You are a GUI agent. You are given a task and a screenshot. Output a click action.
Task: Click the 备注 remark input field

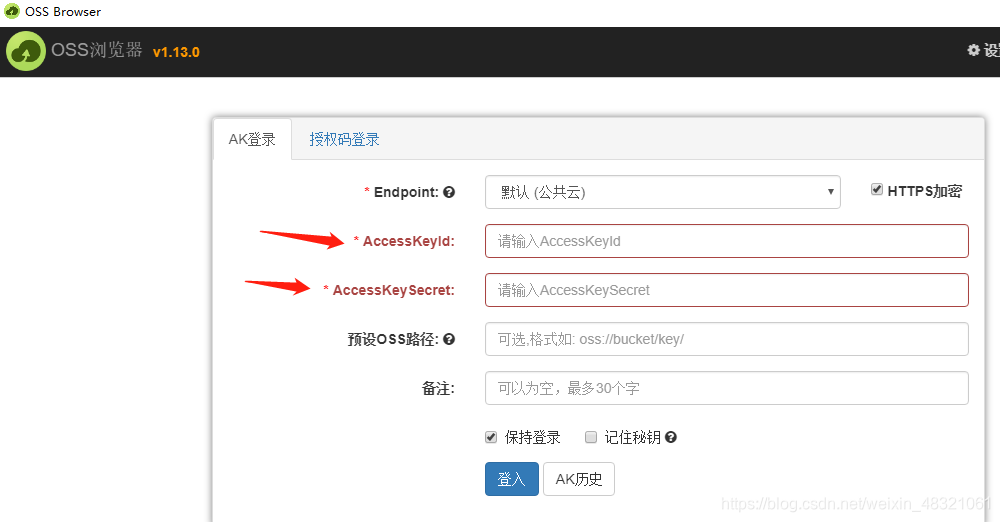click(726, 388)
